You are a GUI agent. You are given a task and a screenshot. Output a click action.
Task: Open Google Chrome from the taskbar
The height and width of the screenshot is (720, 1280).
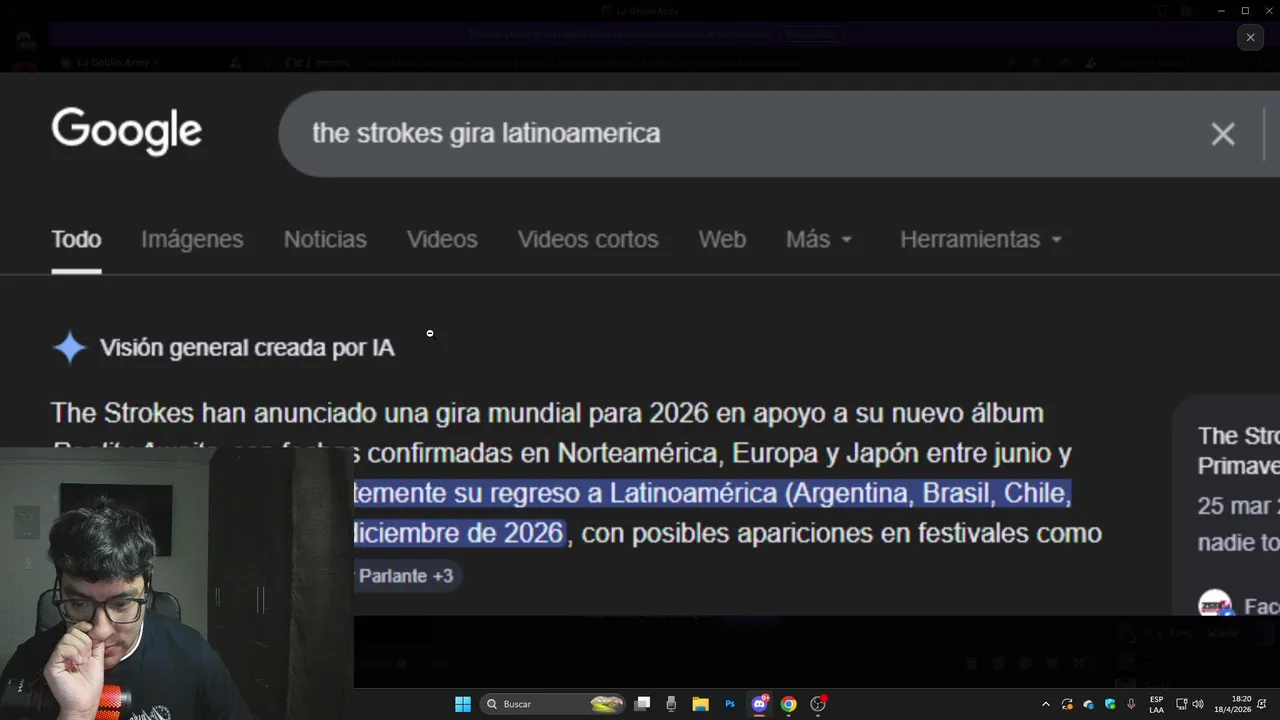pyautogui.click(x=788, y=704)
